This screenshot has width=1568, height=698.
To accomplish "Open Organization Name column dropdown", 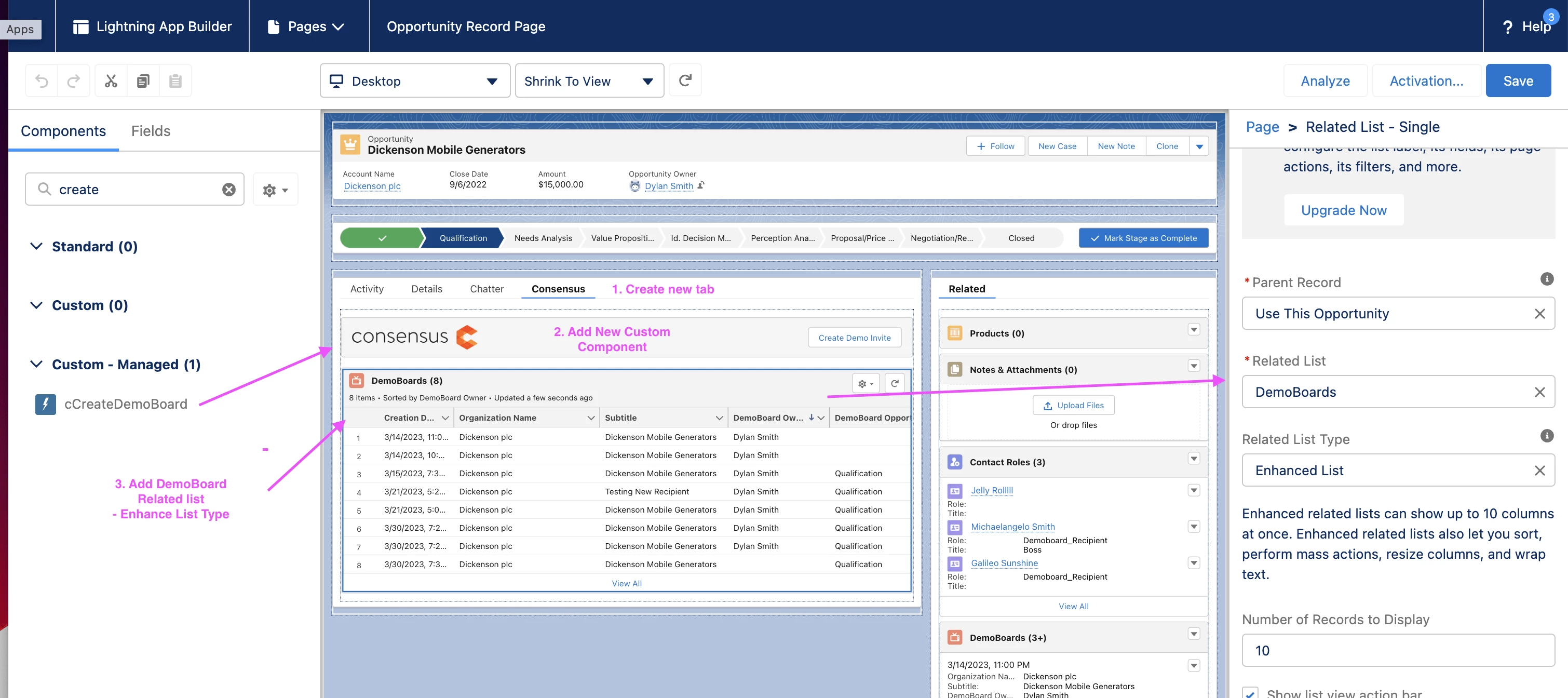I will pyautogui.click(x=590, y=418).
